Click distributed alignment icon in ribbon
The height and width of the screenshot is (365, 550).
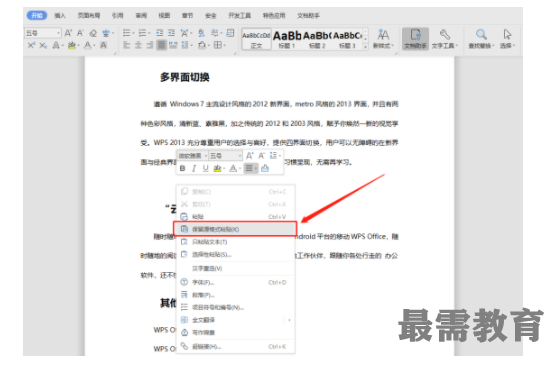click(173, 45)
